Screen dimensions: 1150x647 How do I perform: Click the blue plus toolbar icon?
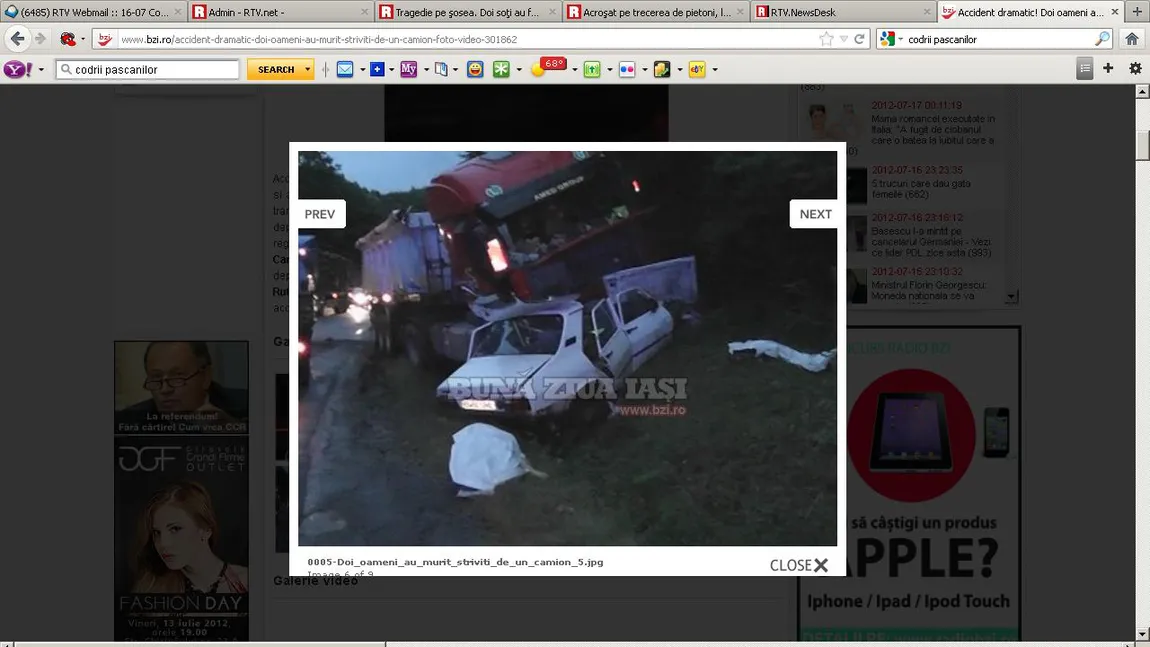coord(377,69)
